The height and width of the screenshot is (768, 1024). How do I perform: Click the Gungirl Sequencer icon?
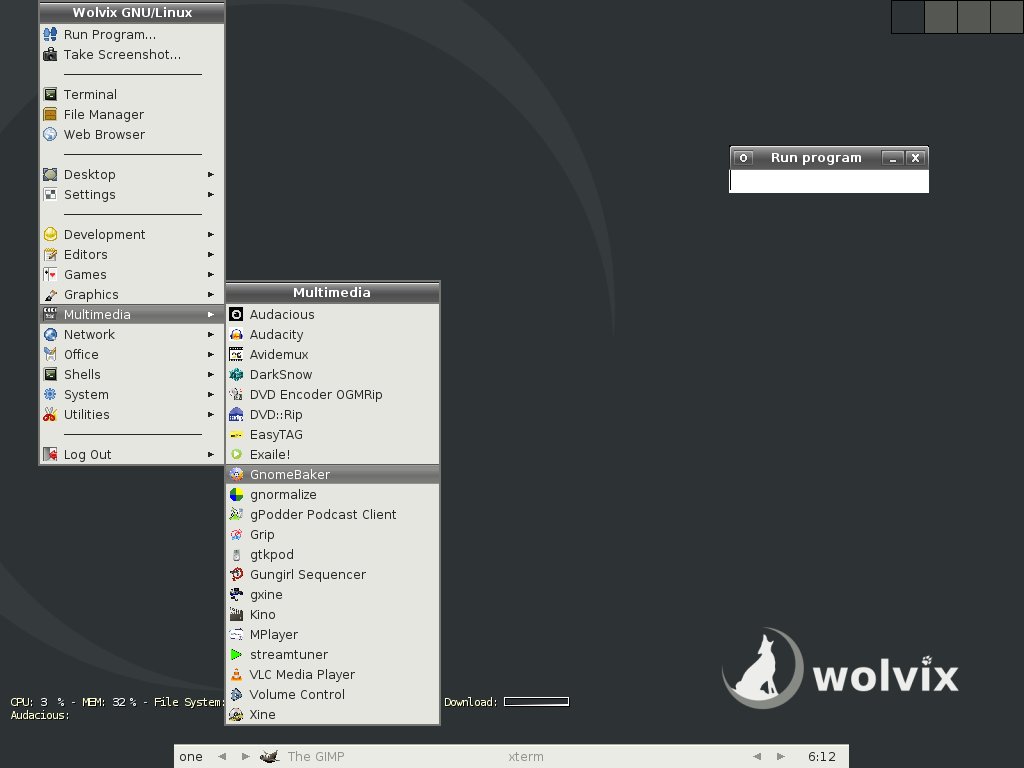236,575
